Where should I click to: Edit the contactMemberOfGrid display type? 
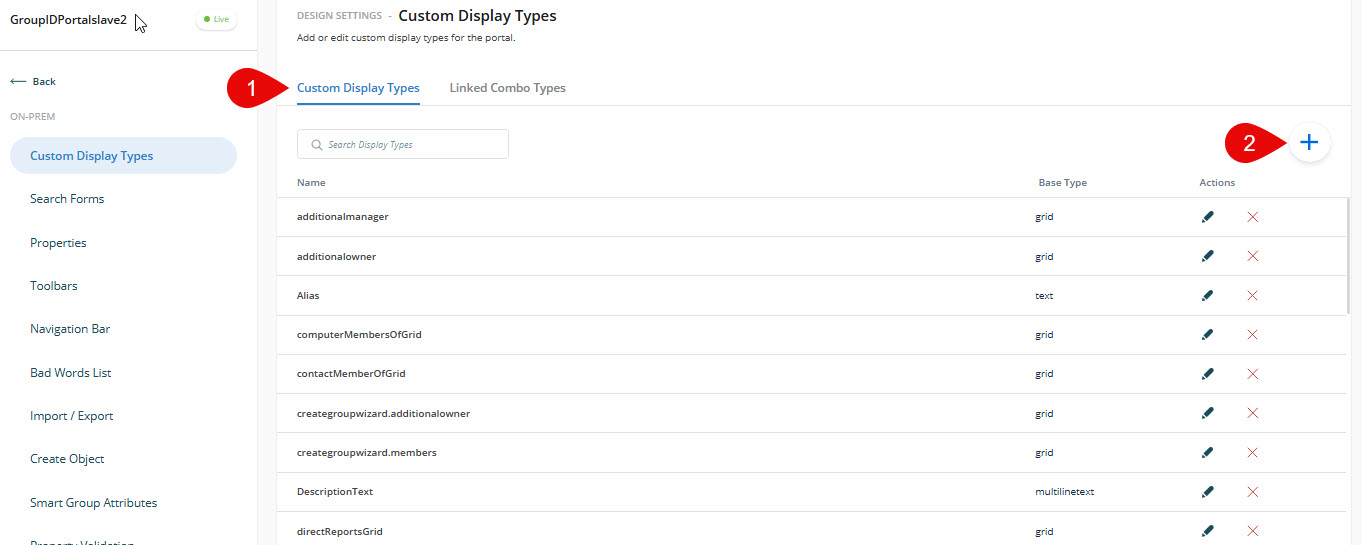[x=1207, y=374]
